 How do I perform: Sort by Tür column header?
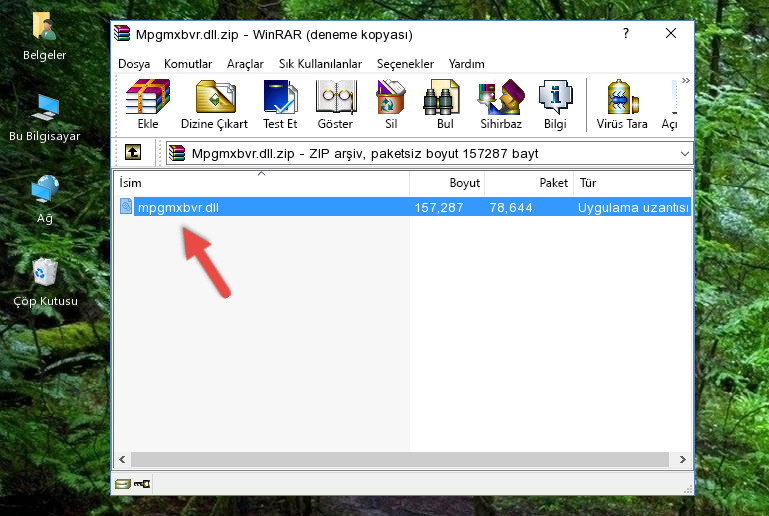(633, 183)
